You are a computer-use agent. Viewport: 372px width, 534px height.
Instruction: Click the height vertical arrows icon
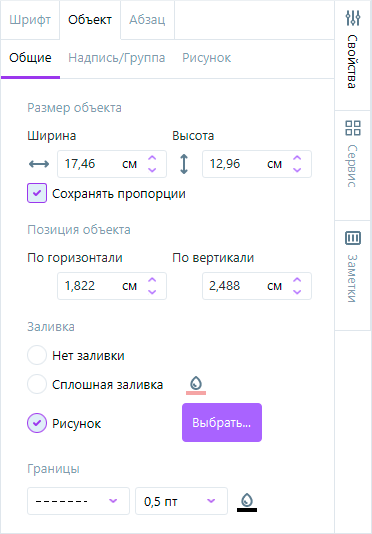point(184,164)
